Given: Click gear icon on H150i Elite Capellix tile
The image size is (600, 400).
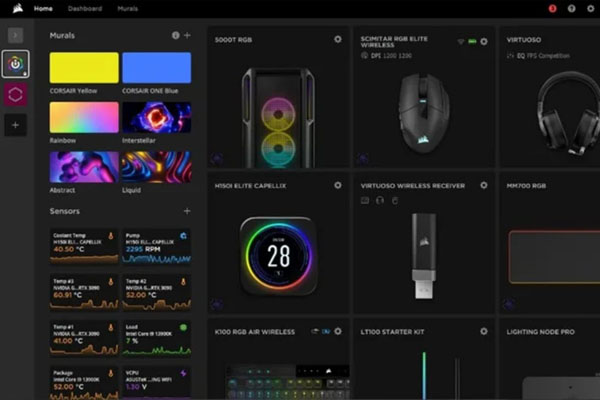Looking at the screenshot, I should (337, 186).
